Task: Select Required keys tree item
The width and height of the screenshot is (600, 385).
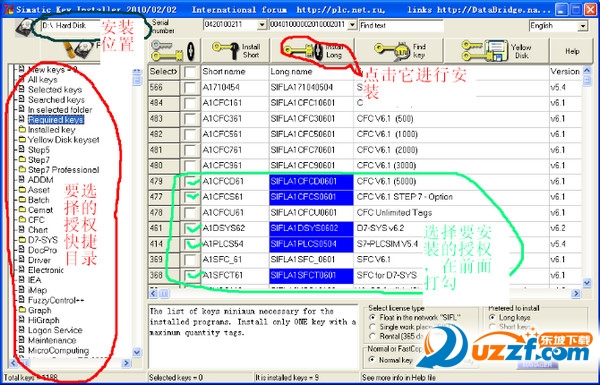Action: (56, 120)
